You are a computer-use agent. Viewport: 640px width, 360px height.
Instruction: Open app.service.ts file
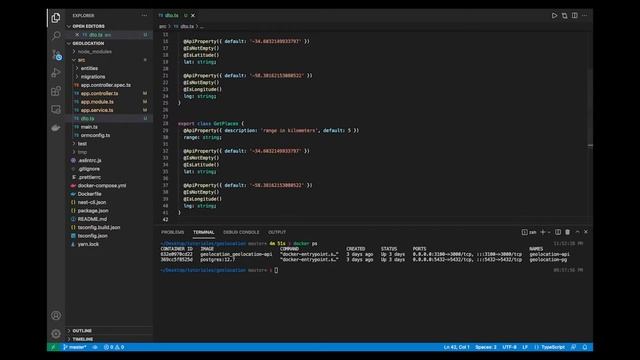tap(97, 110)
